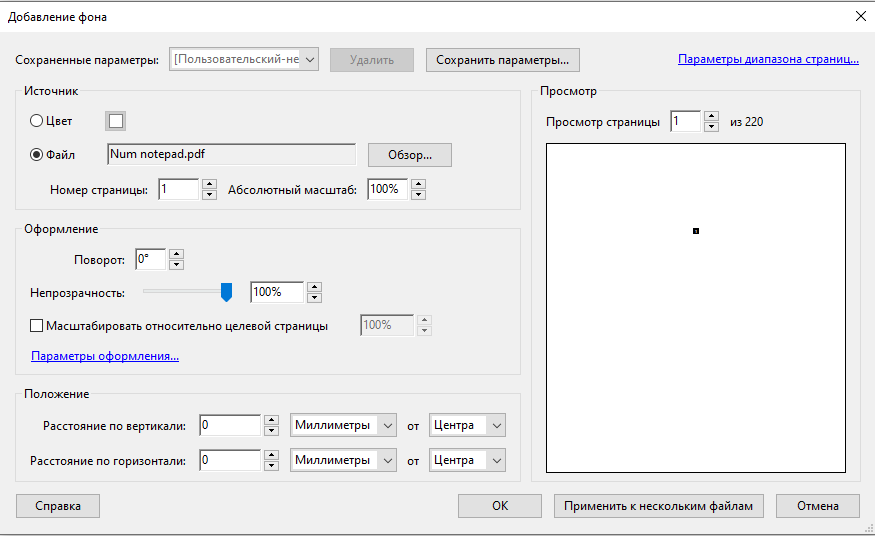
Task: Increase Непрозрачность with up arrow
Action: pyautogui.click(x=314, y=287)
